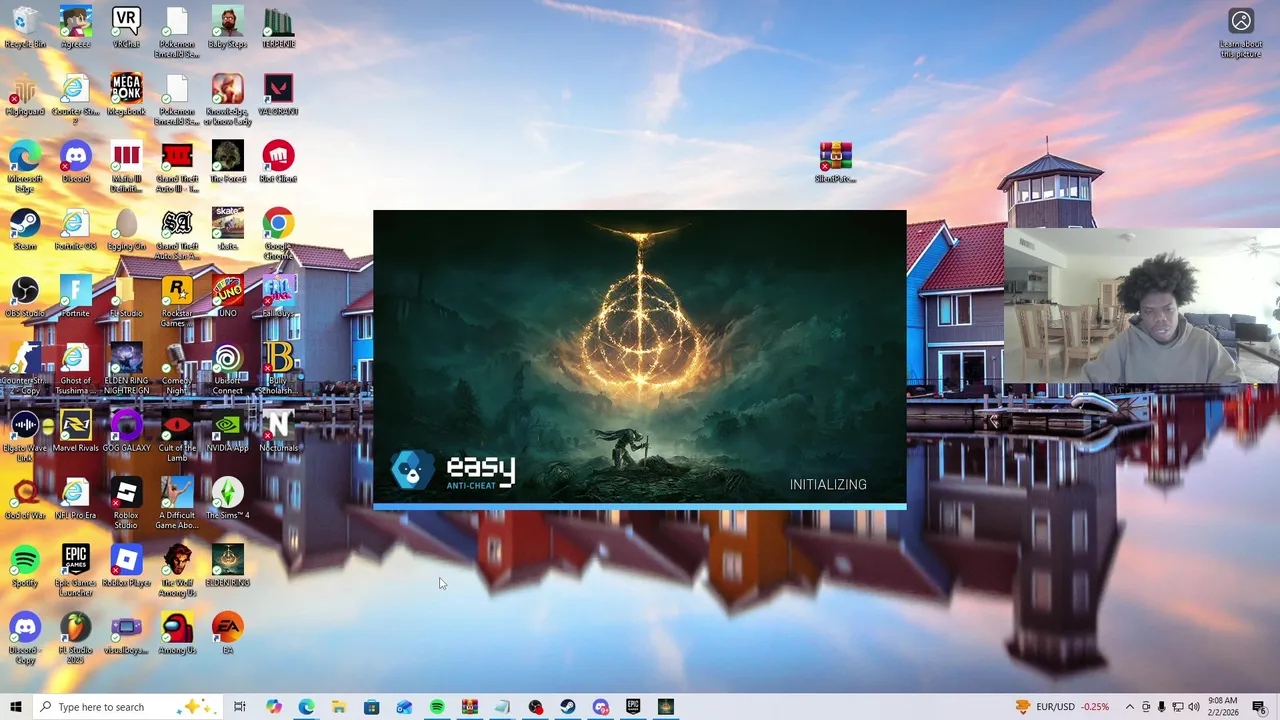The height and width of the screenshot is (720, 1280).
Task: Open The Sims 4 desktop icon
Action: click(x=227, y=498)
